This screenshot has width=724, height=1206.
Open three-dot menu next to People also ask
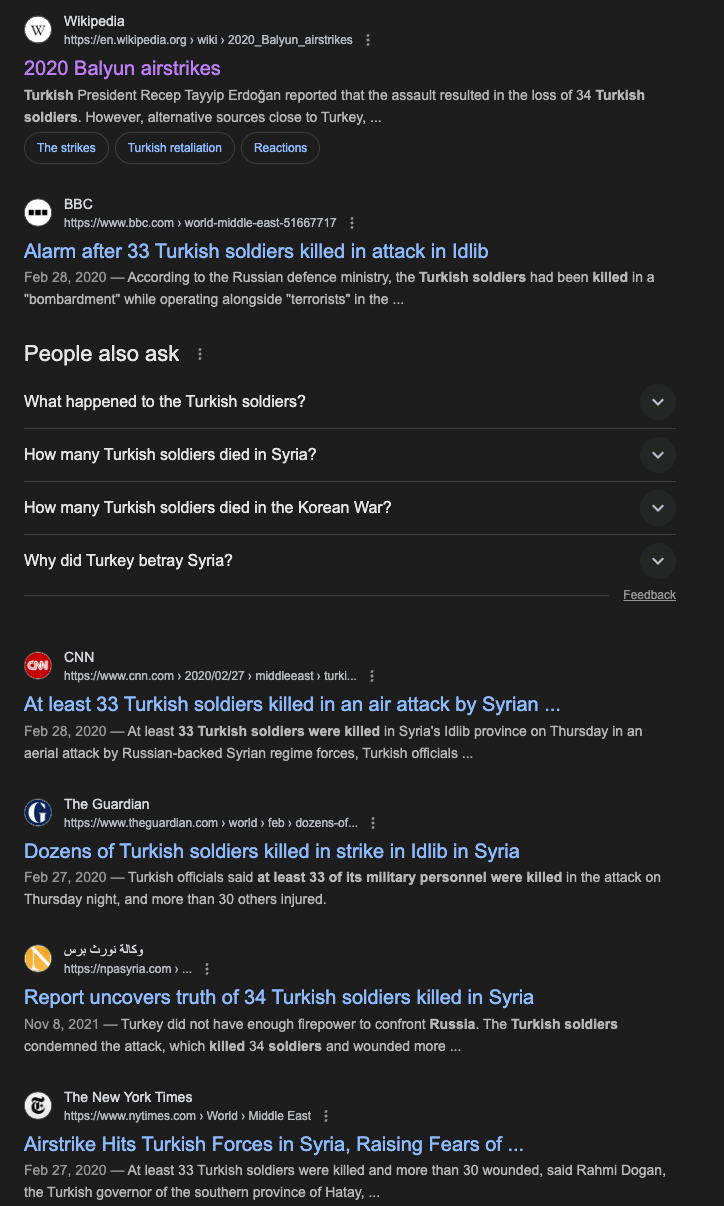tap(200, 354)
